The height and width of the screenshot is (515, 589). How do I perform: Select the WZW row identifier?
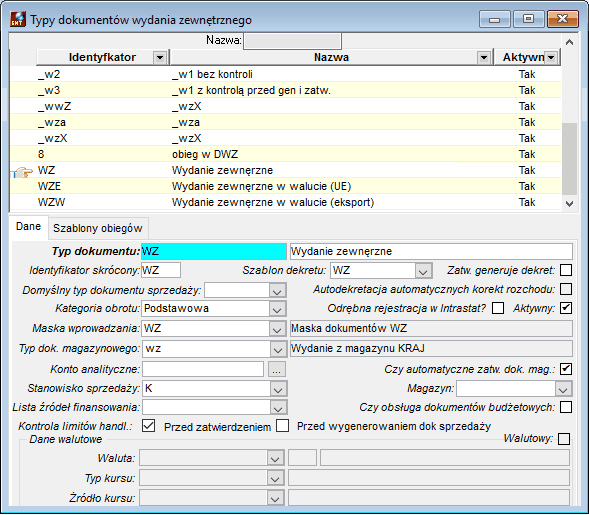51,202
